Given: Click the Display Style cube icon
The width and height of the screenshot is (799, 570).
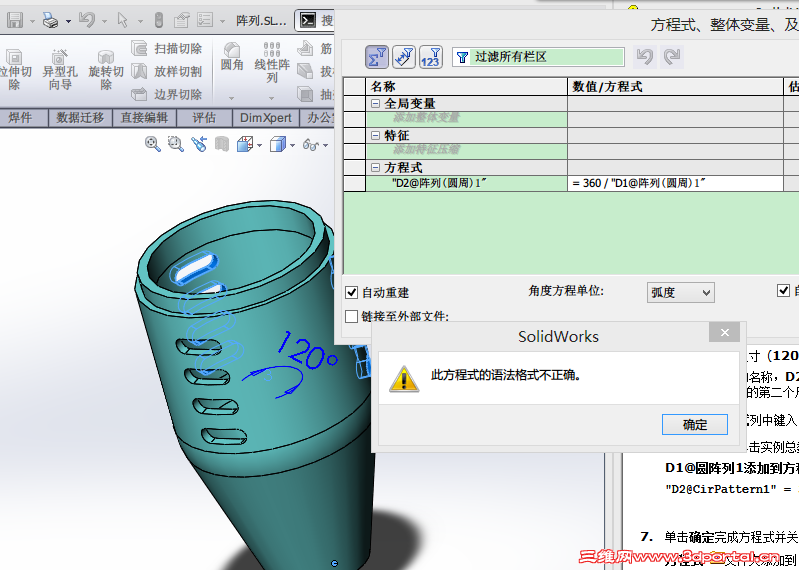Looking at the screenshot, I should click(278, 144).
